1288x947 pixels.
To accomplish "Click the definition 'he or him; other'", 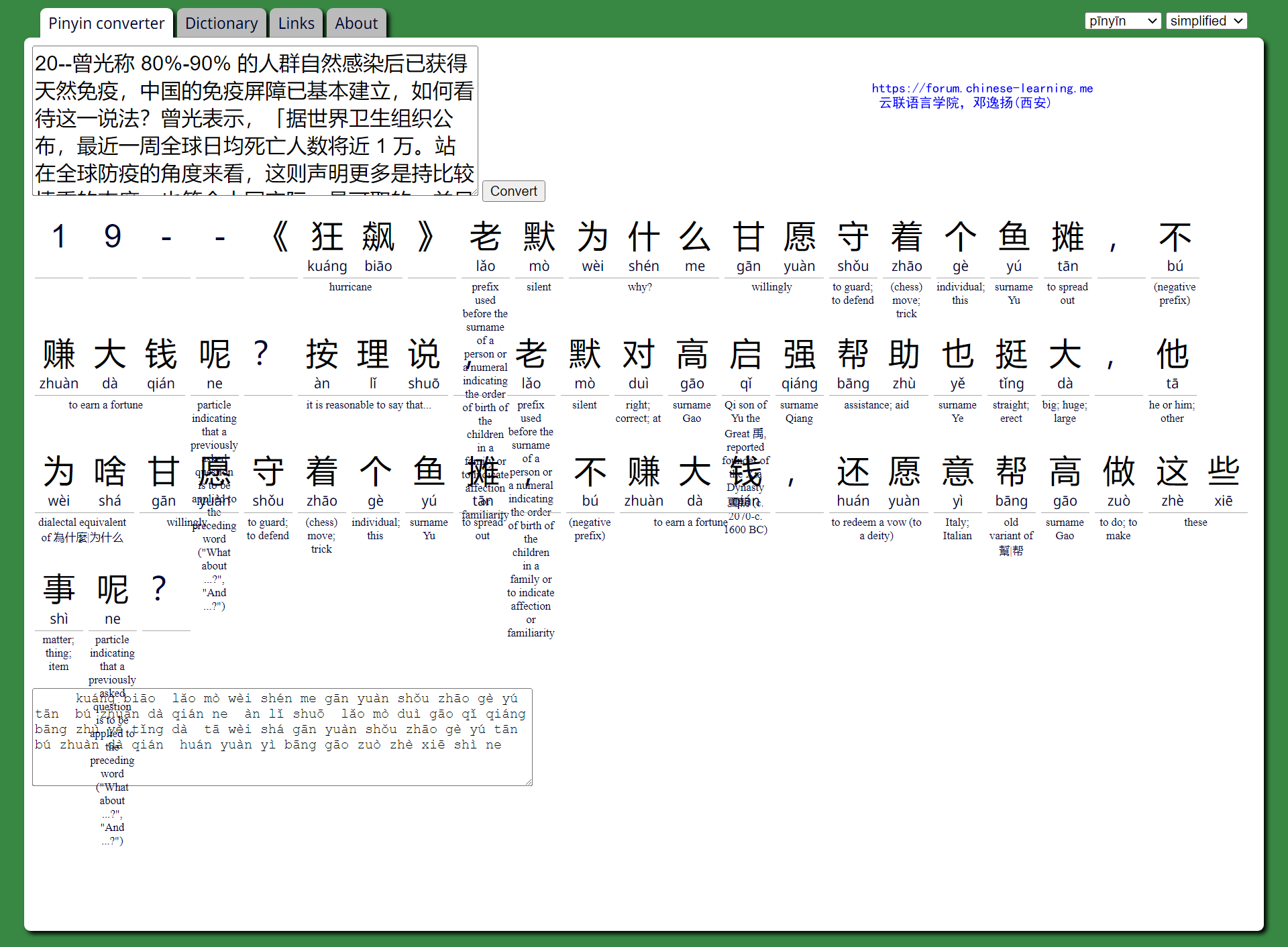I will pyautogui.click(x=1172, y=412).
